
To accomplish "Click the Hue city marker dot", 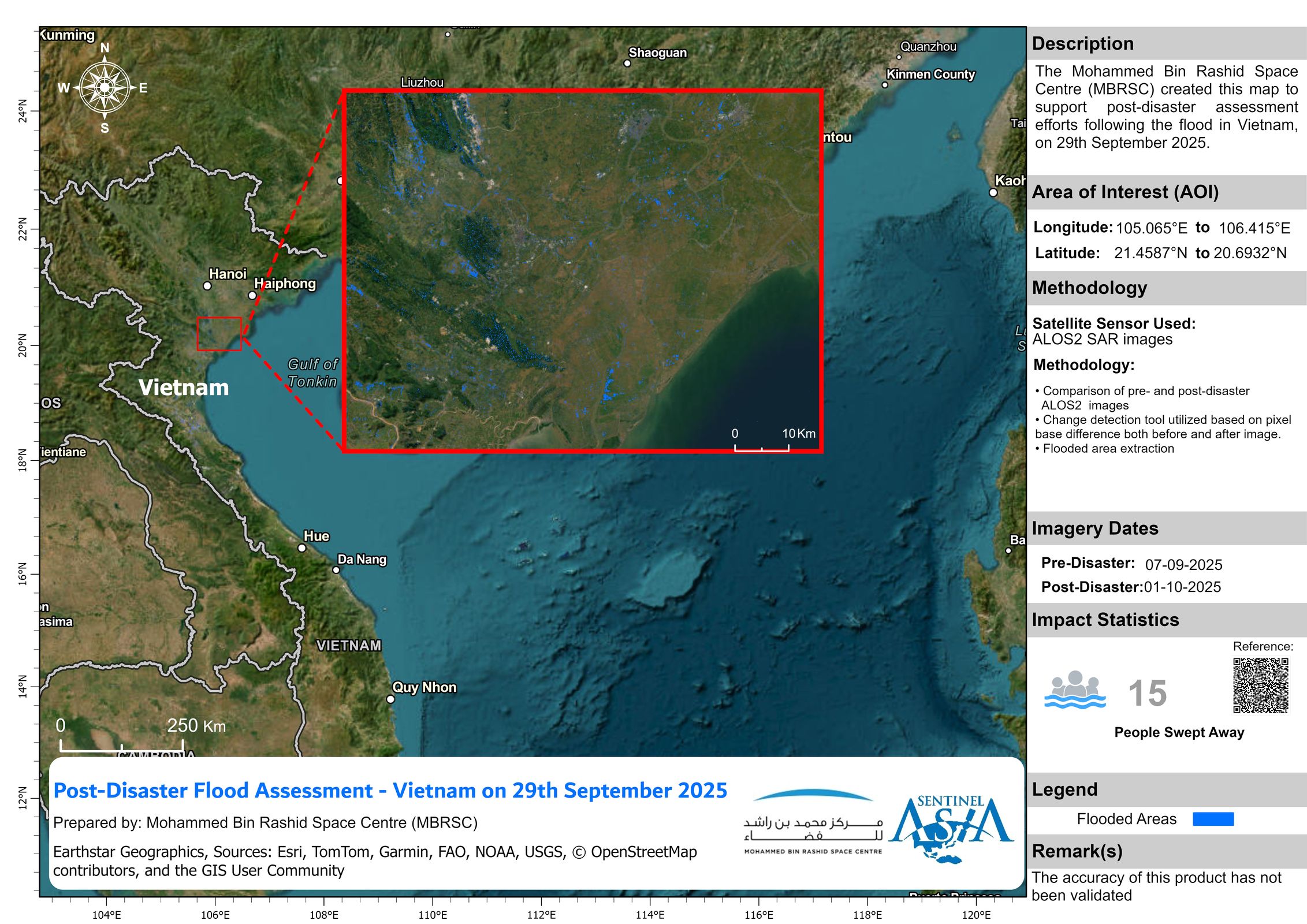I will tap(301, 548).
